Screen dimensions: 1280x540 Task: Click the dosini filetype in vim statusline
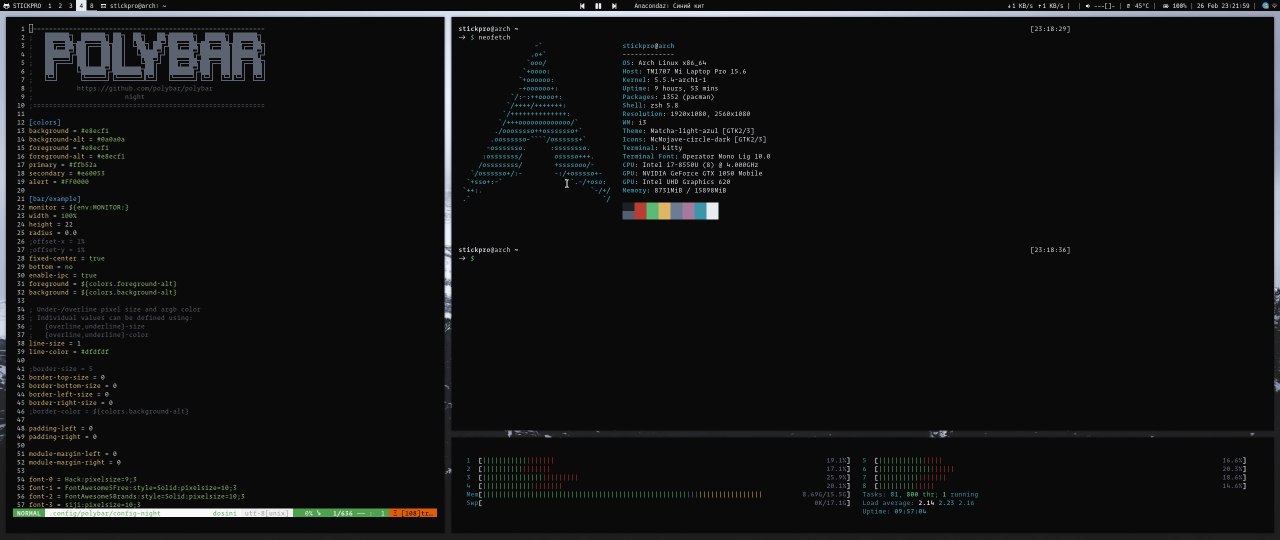[224, 513]
